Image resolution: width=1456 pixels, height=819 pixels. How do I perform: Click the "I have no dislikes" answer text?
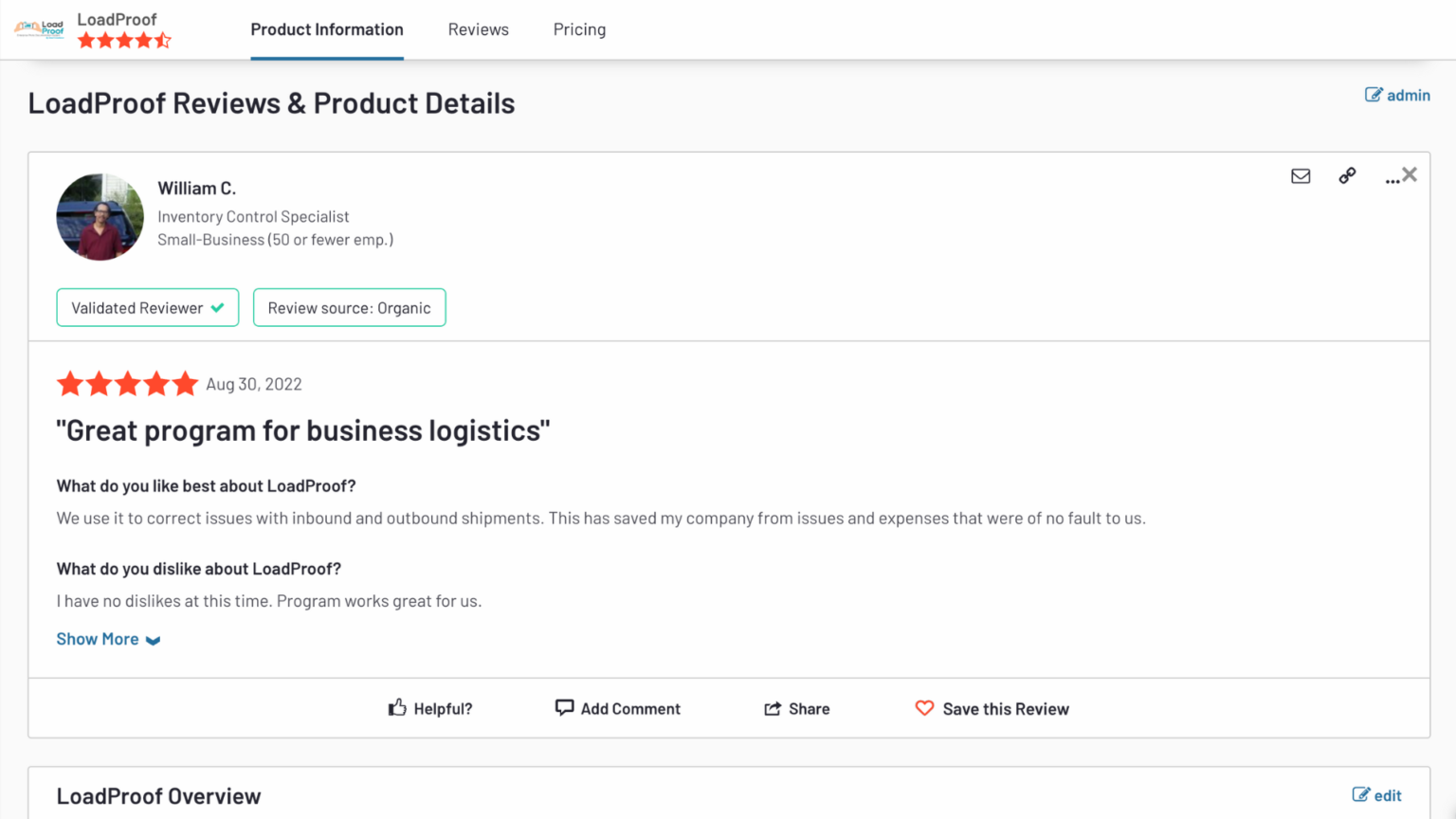point(269,601)
